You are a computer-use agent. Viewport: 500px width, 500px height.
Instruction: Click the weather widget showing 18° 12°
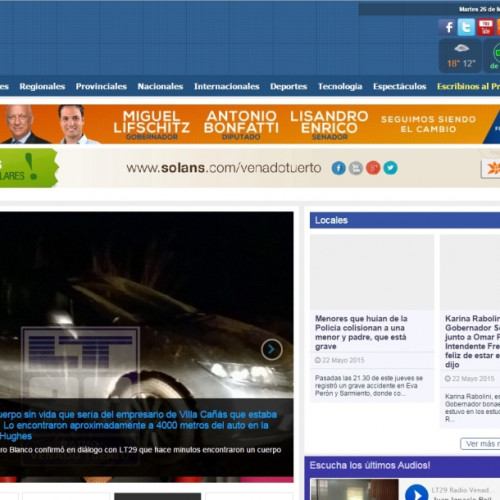pos(461,56)
